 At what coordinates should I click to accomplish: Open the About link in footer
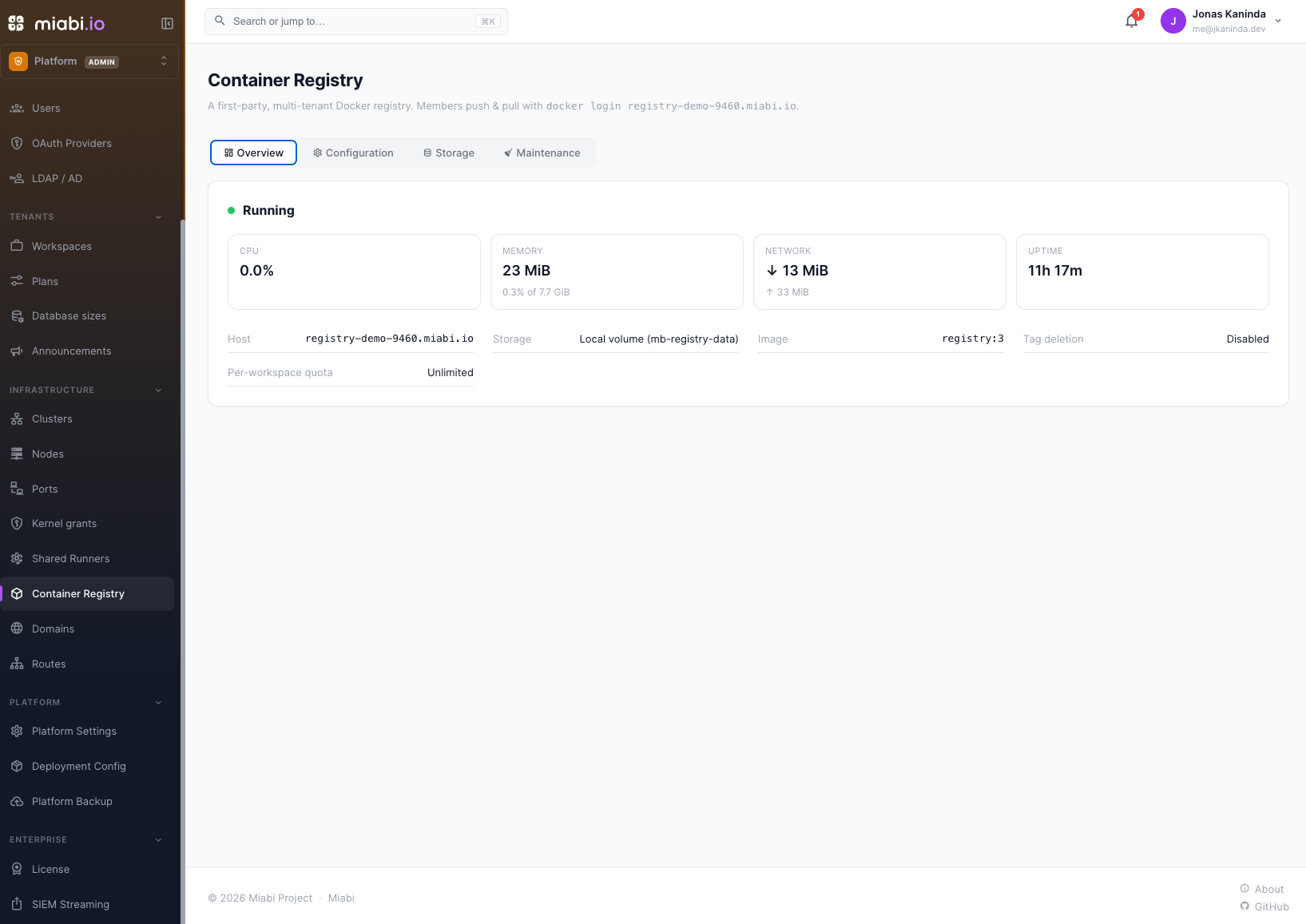pos(1262,890)
